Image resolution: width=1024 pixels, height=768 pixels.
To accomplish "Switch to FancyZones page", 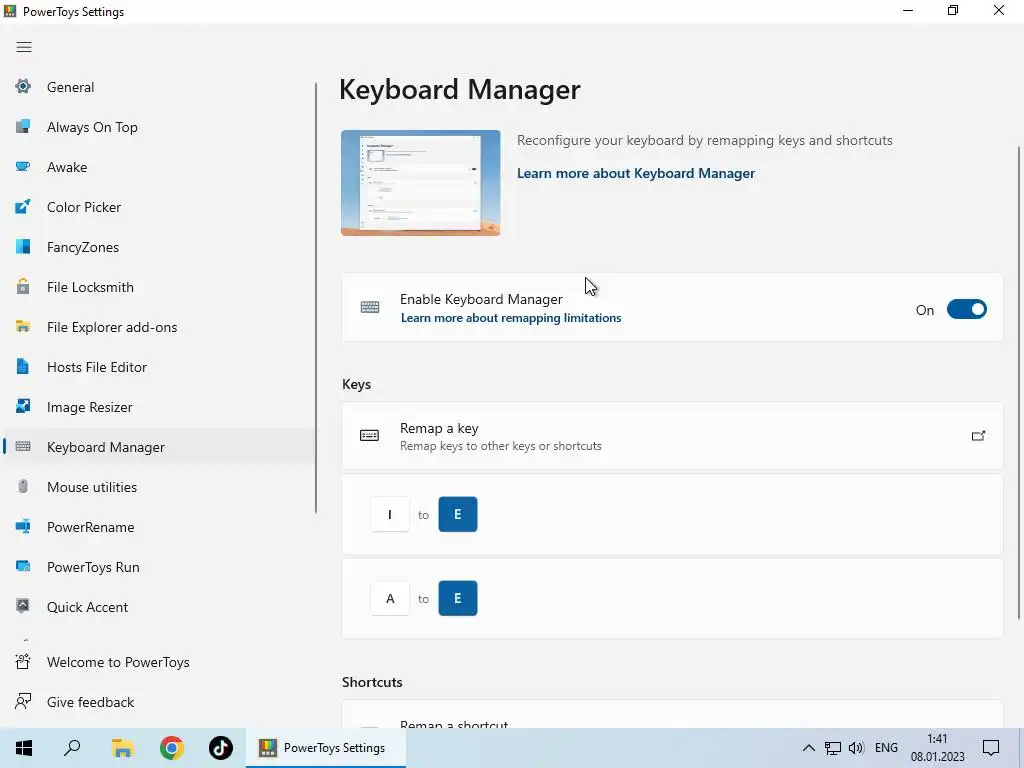I will pyautogui.click(x=159, y=247).
